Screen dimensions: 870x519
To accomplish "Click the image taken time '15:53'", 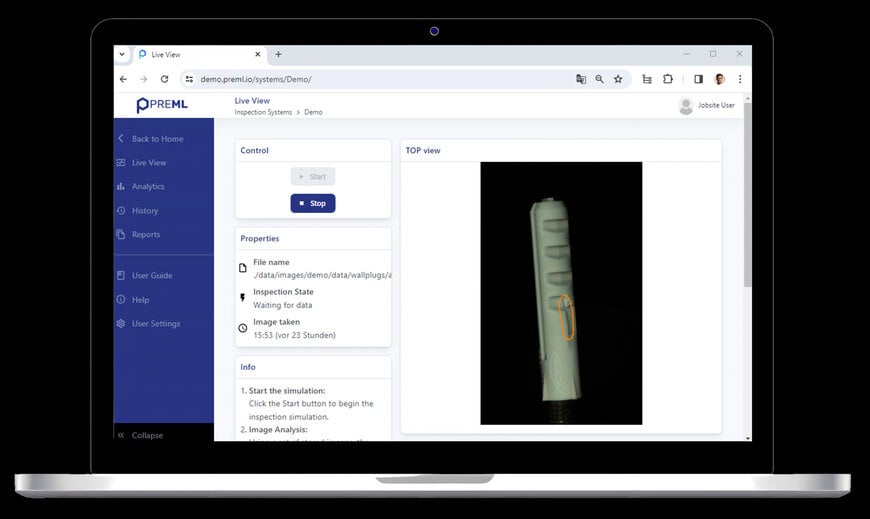I will (x=294, y=335).
